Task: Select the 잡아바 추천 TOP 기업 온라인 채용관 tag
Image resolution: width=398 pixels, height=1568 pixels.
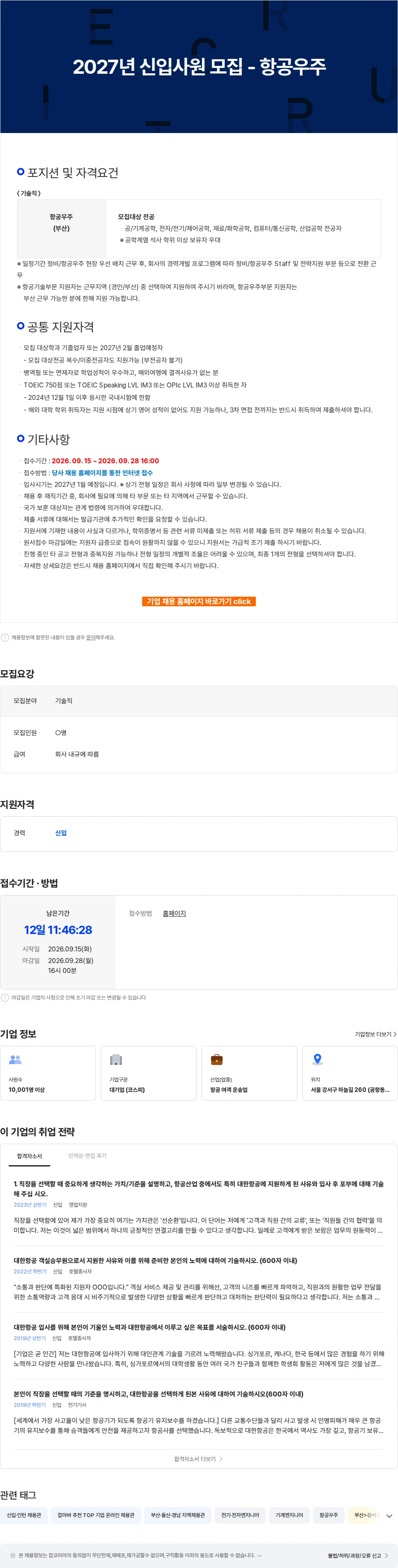Action: pos(95,1515)
